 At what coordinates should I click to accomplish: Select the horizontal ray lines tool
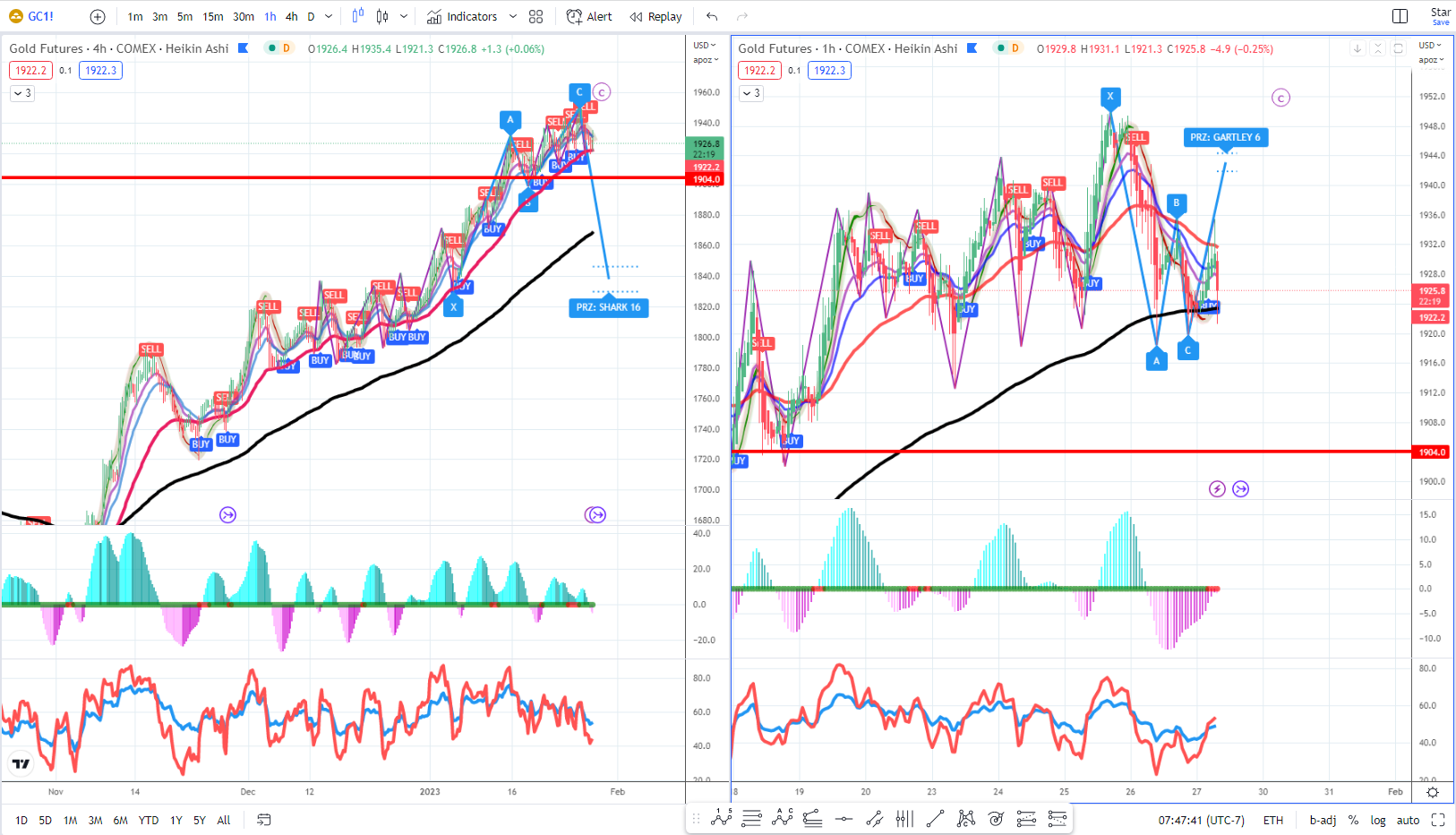752,818
